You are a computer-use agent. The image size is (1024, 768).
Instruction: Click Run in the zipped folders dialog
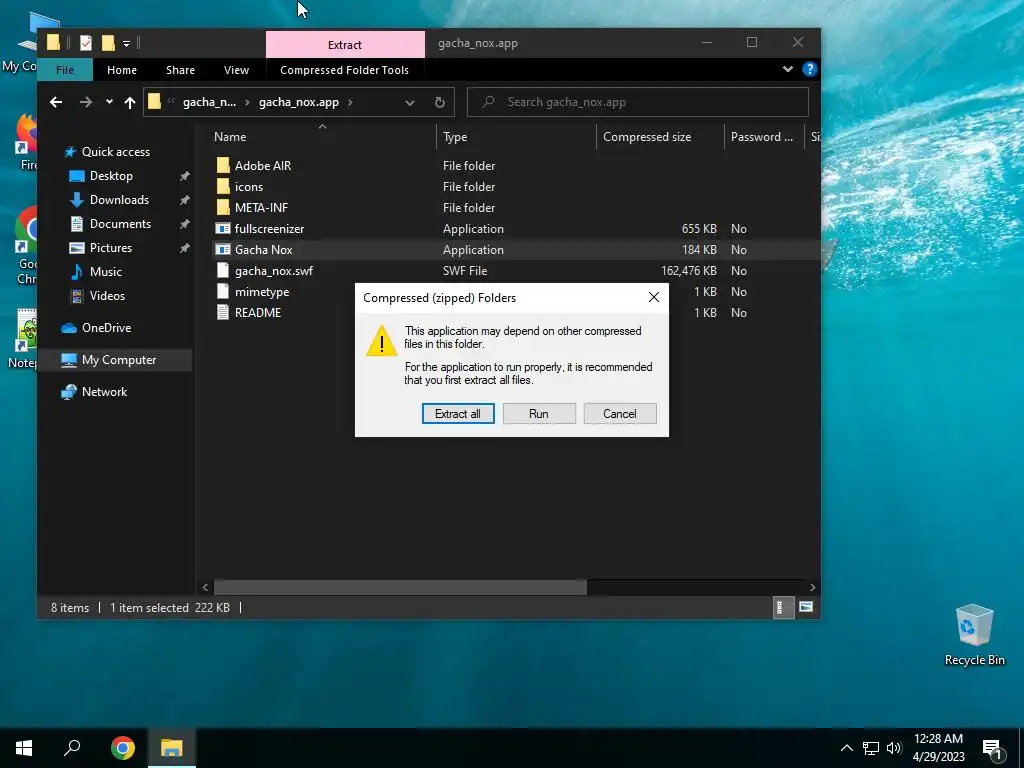pyautogui.click(x=539, y=413)
